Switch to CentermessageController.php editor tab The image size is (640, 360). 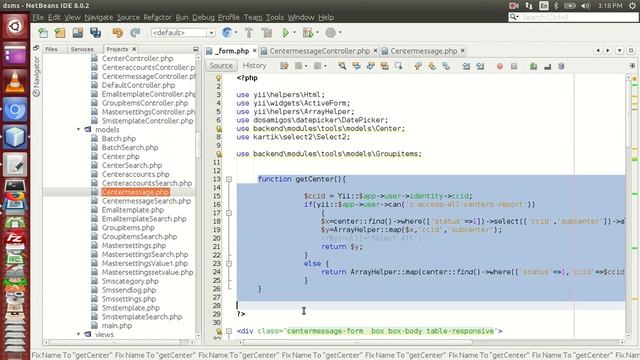tap(320, 51)
